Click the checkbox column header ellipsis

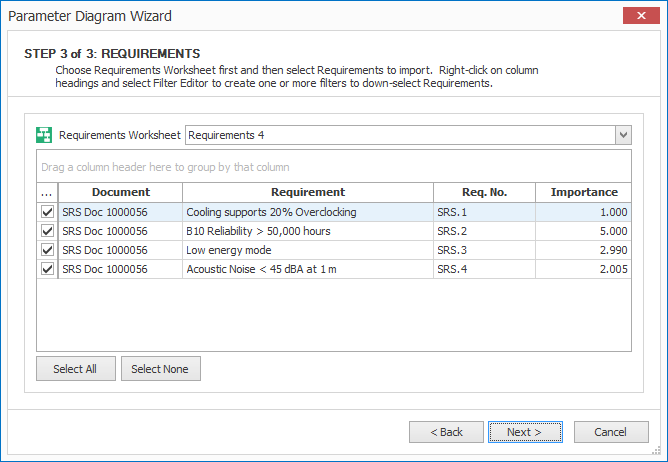pos(47,192)
